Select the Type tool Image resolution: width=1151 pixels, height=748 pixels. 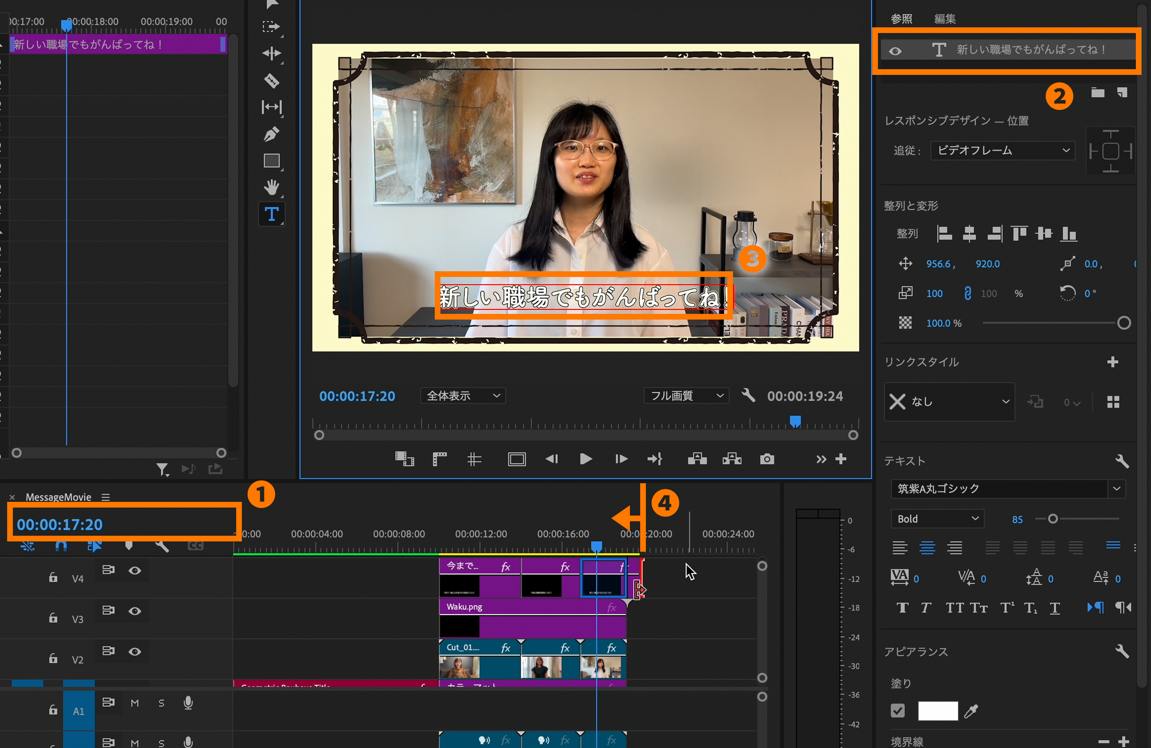pyautogui.click(x=271, y=214)
